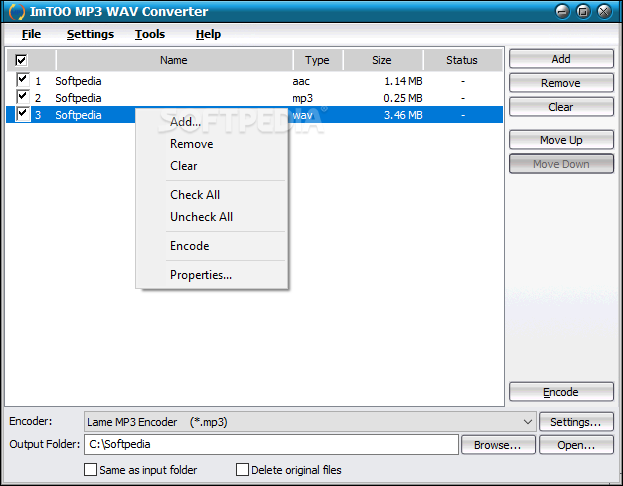Screen dimensions: 623x486
Task: Click the 1.14 MB size cell
Action: coord(403,81)
